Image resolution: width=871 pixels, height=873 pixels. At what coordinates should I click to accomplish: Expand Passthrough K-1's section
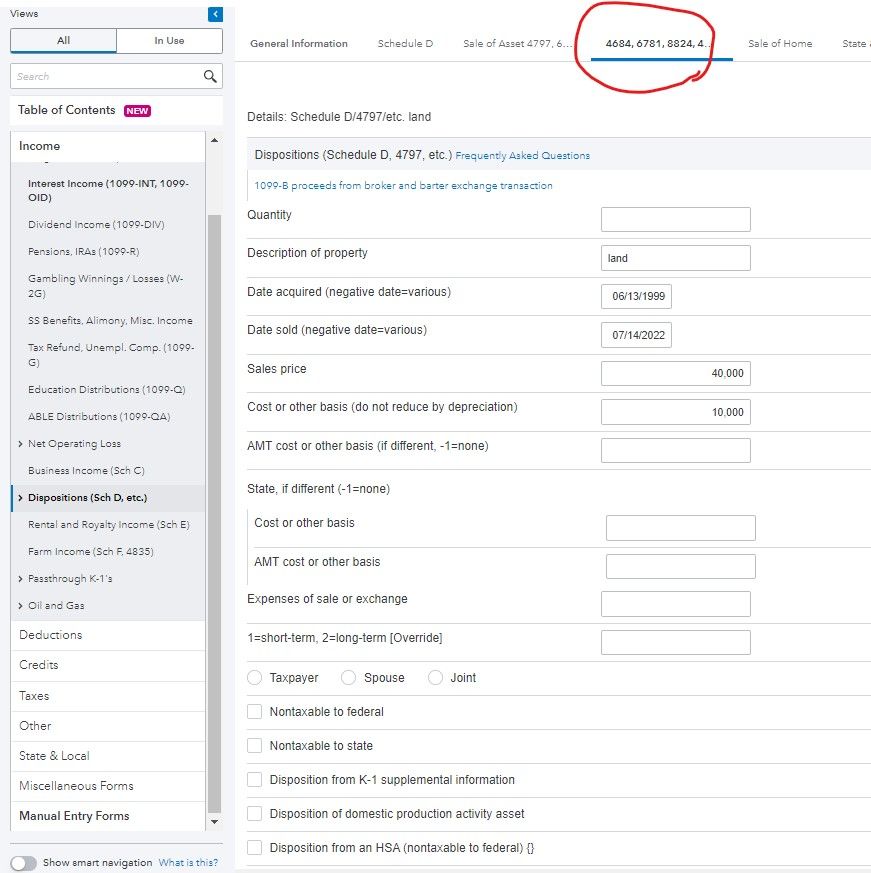[x=21, y=579]
